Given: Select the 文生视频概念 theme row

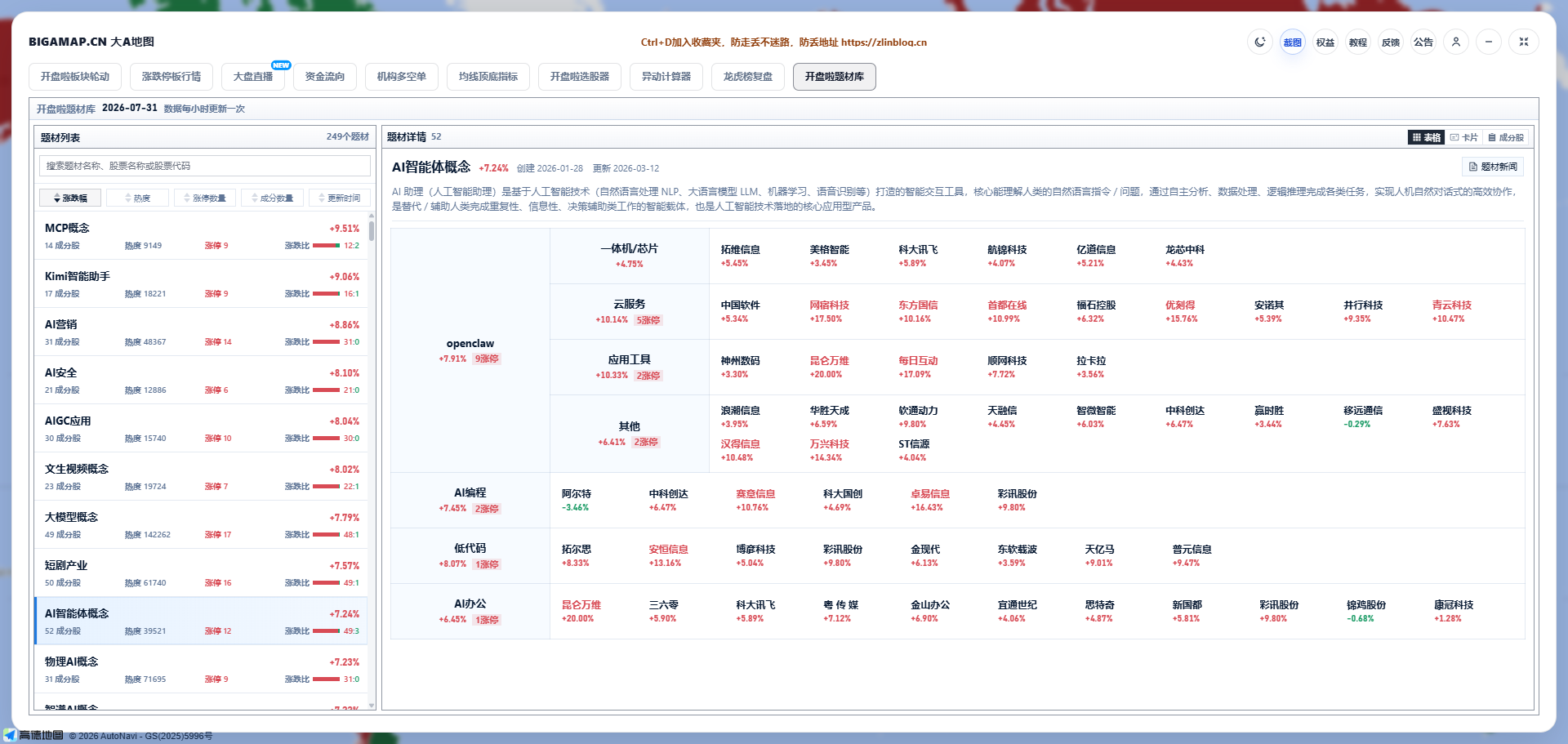Looking at the screenshot, I should click(202, 477).
